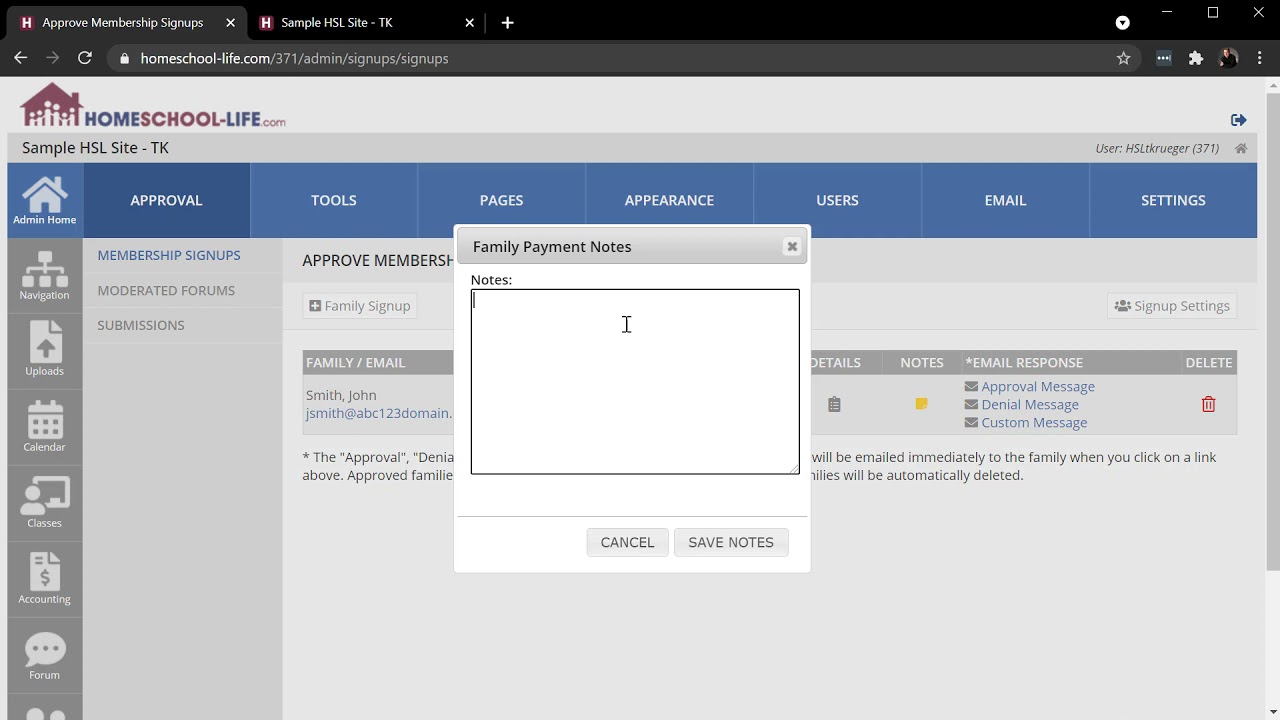
Task: Open the PAGES menu
Action: pos(501,200)
